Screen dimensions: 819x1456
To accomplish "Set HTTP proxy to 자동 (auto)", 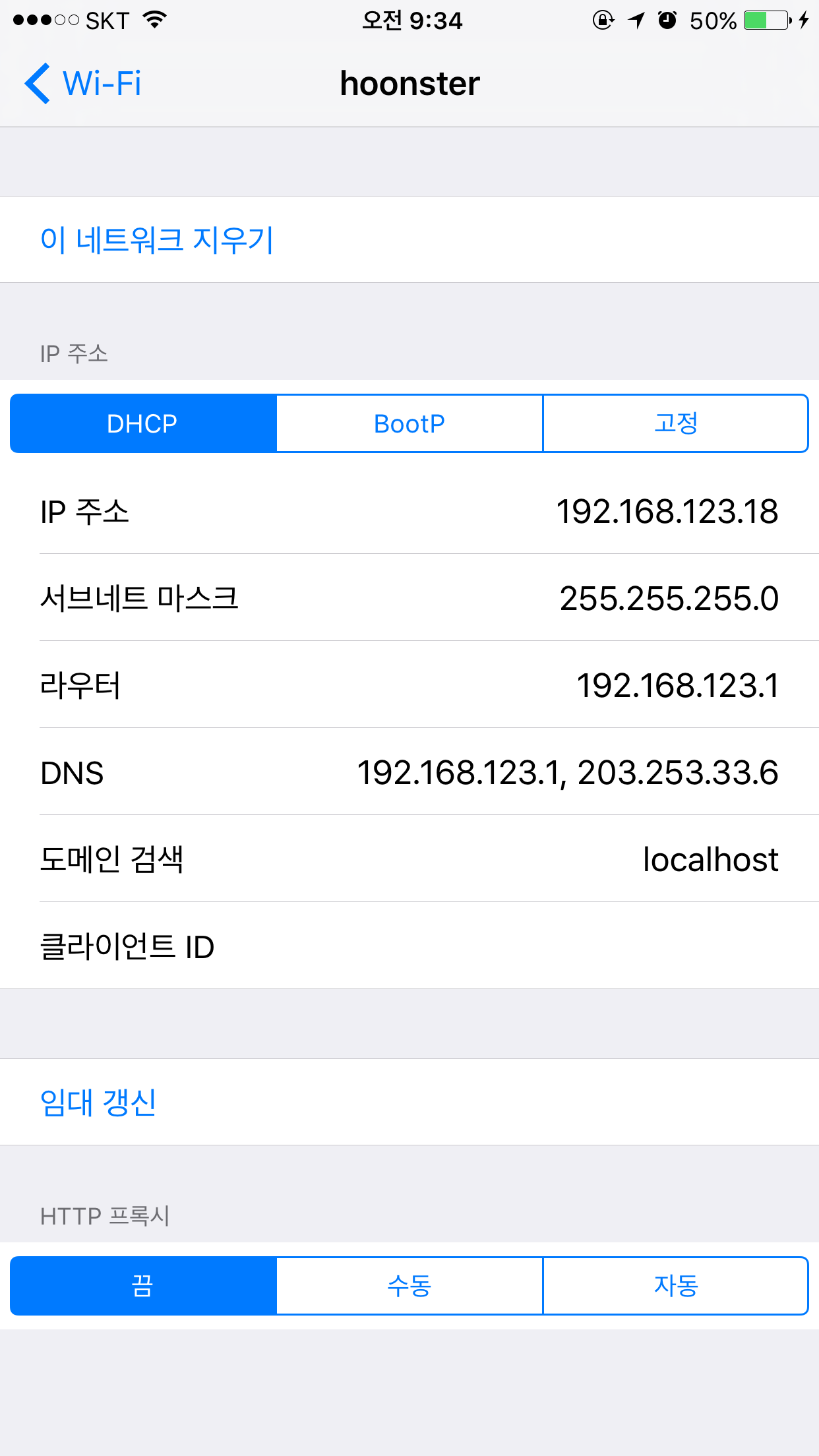I will click(x=676, y=1286).
